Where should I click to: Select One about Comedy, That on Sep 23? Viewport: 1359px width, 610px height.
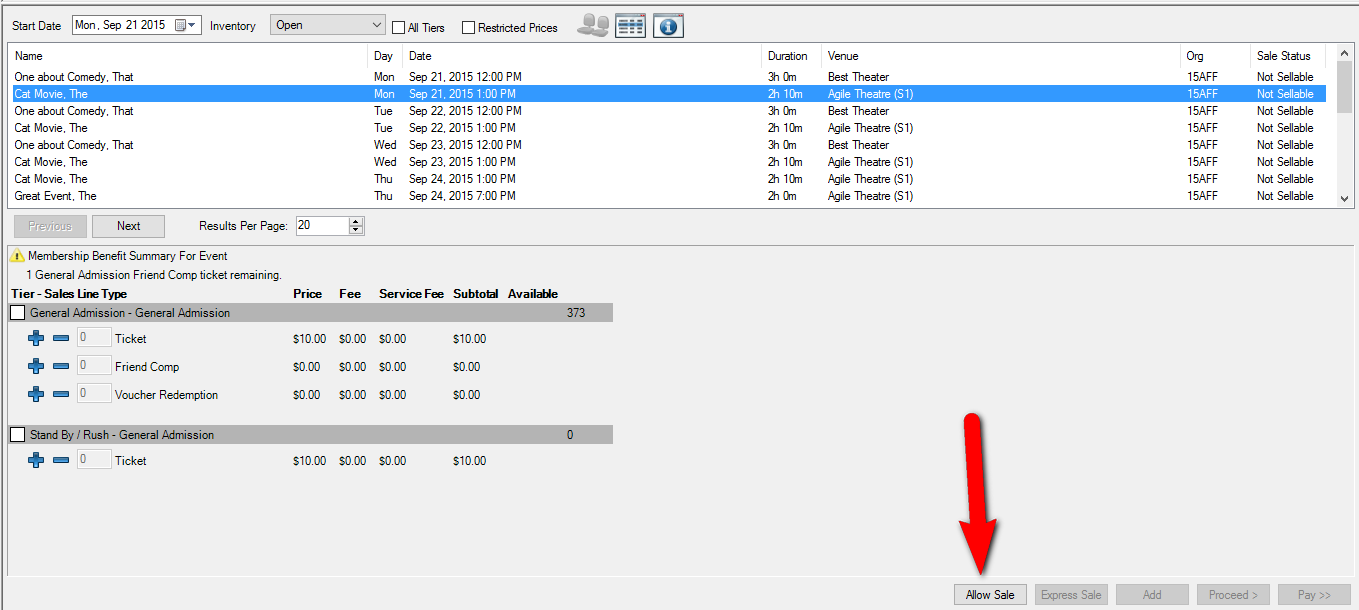(668, 145)
